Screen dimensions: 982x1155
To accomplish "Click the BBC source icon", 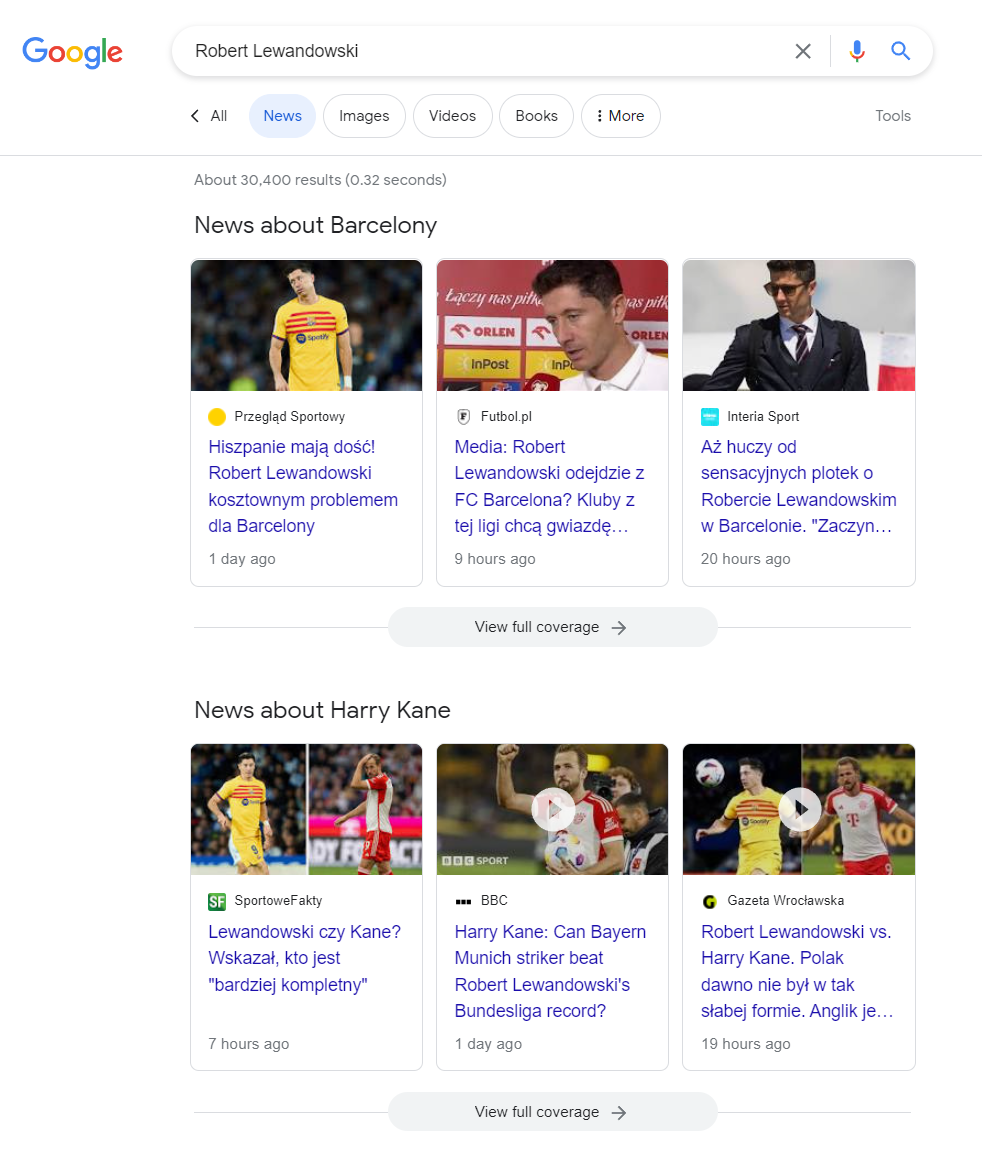I will (x=463, y=902).
